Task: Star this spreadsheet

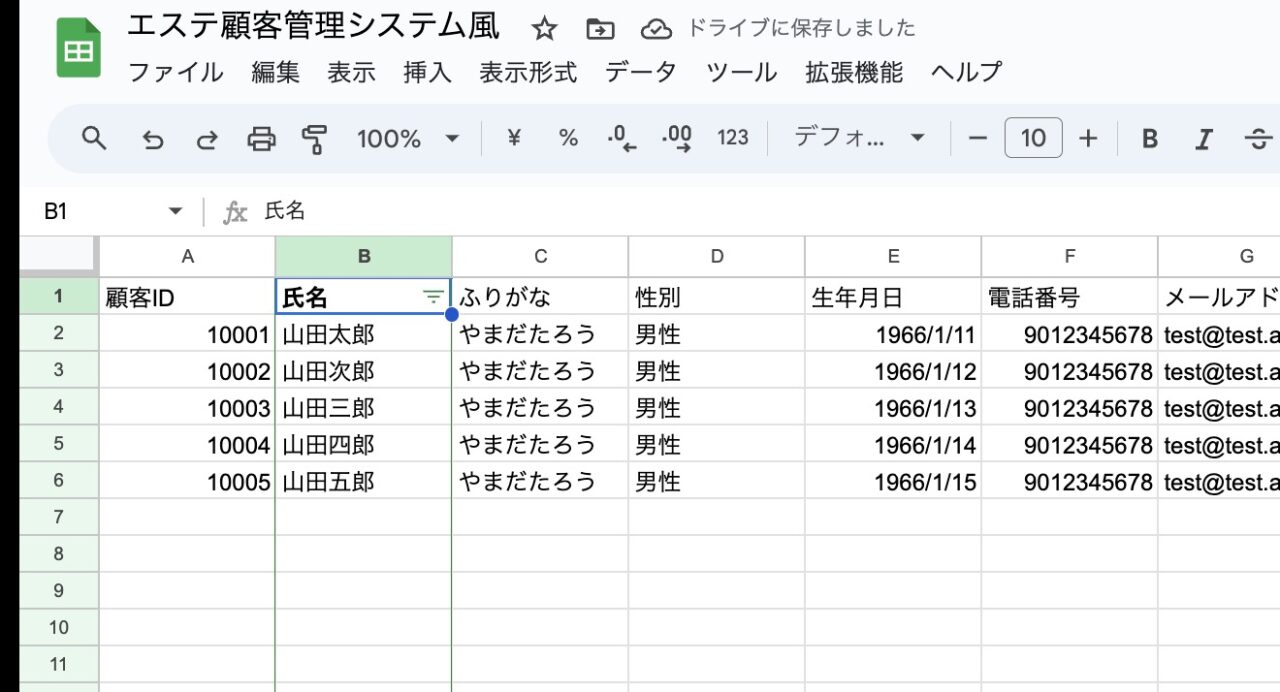Action: tap(544, 28)
